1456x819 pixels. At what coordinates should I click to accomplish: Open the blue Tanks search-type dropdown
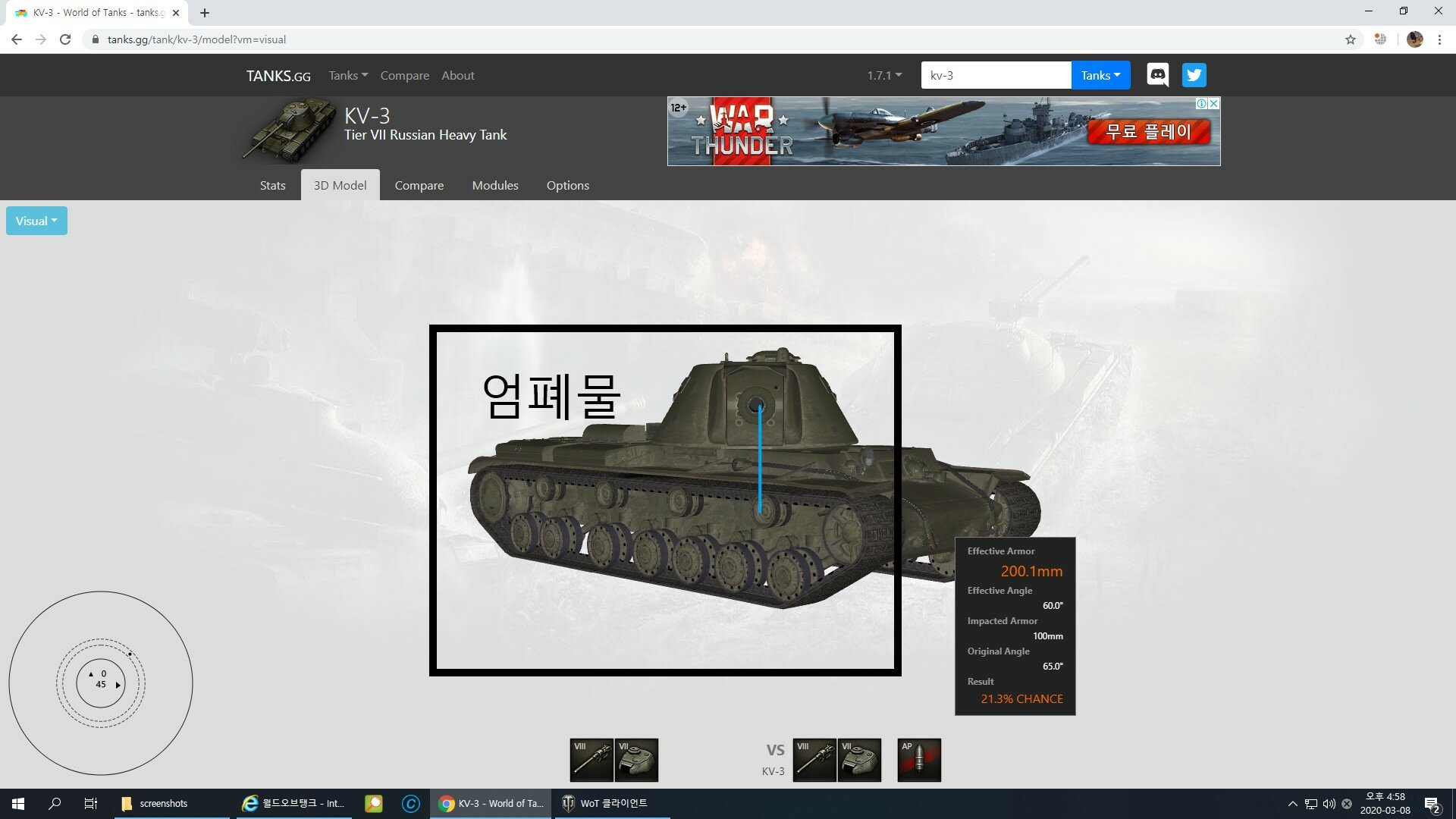point(1100,75)
